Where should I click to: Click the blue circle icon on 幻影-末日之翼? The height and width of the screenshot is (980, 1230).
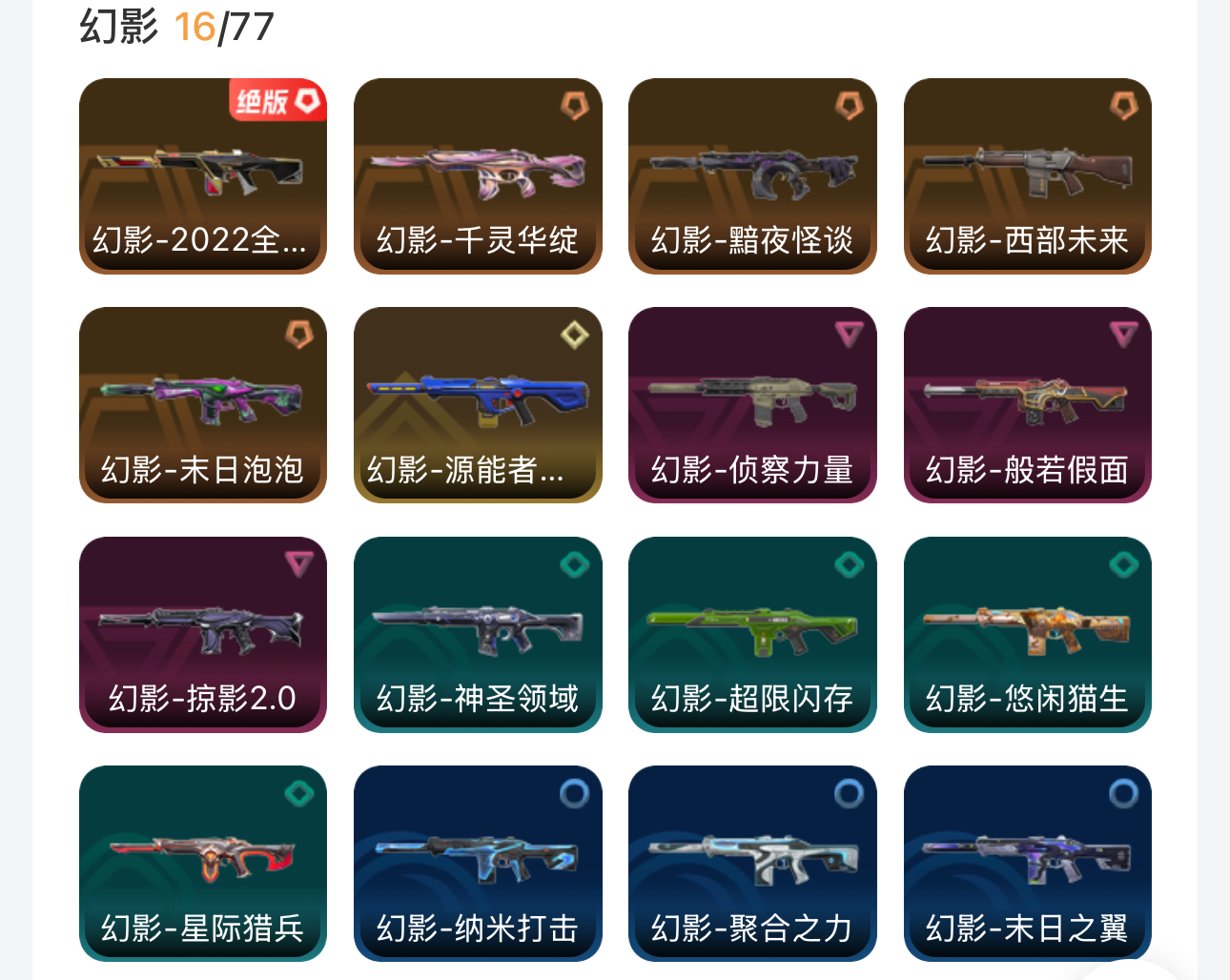[1124, 793]
